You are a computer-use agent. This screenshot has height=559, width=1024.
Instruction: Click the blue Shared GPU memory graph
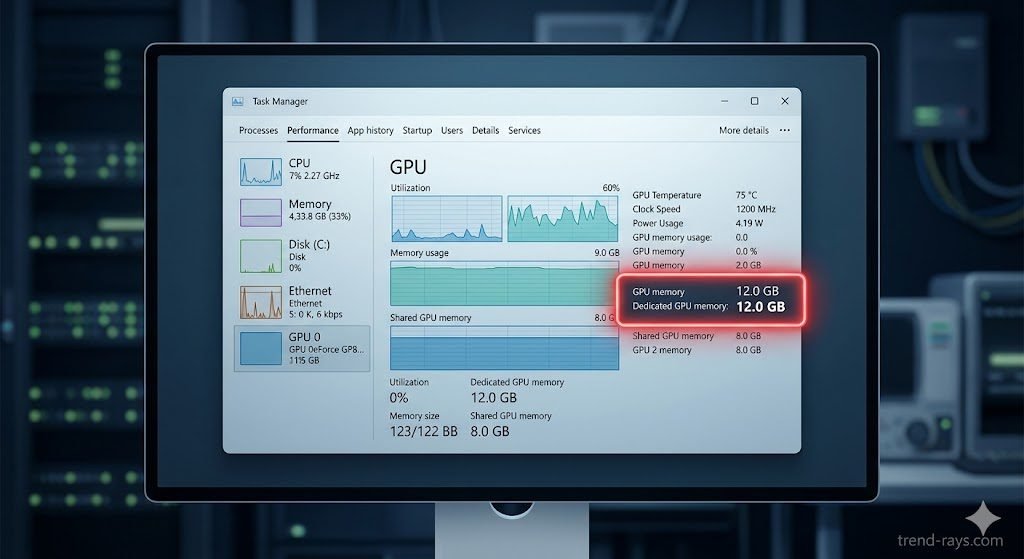(x=504, y=348)
